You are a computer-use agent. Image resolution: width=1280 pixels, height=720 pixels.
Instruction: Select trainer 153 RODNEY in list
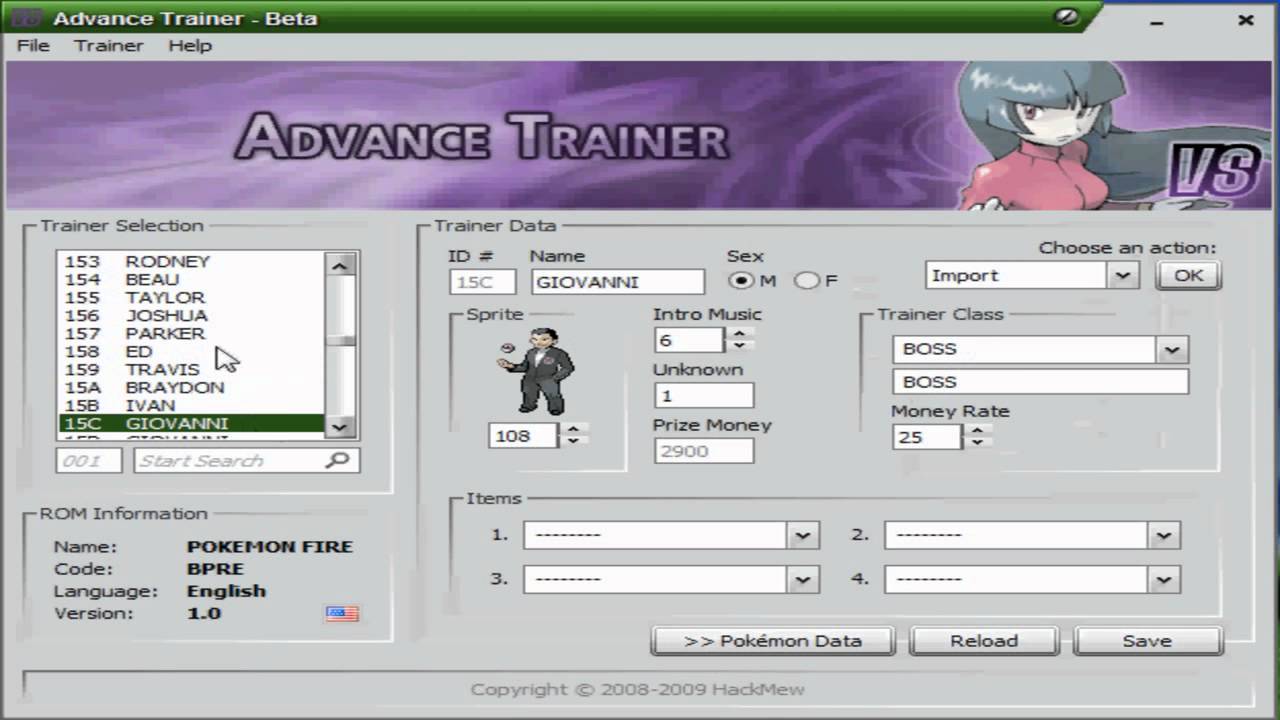(x=190, y=261)
